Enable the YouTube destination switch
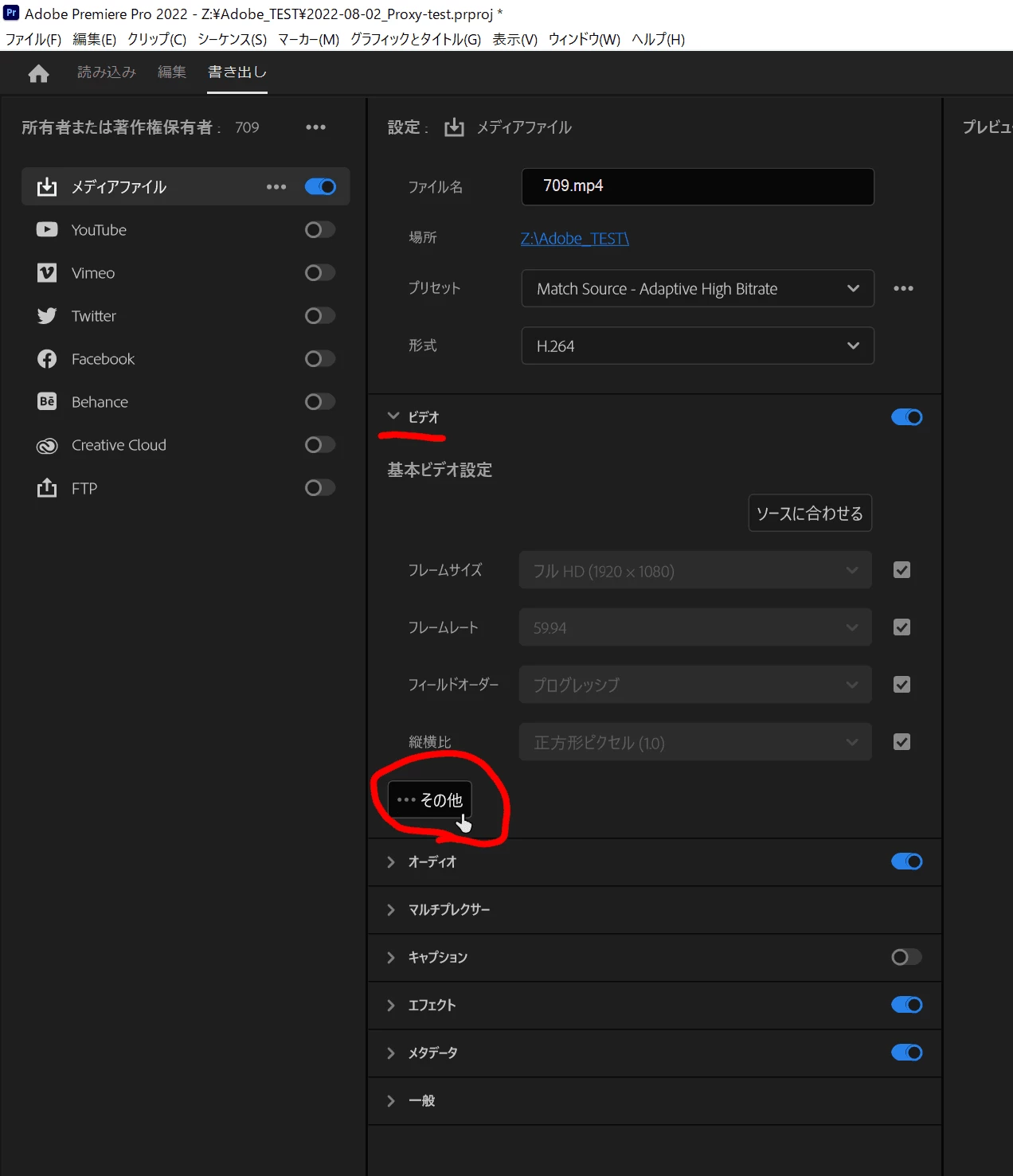This screenshot has height=1176, width=1013. pos(320,229)
